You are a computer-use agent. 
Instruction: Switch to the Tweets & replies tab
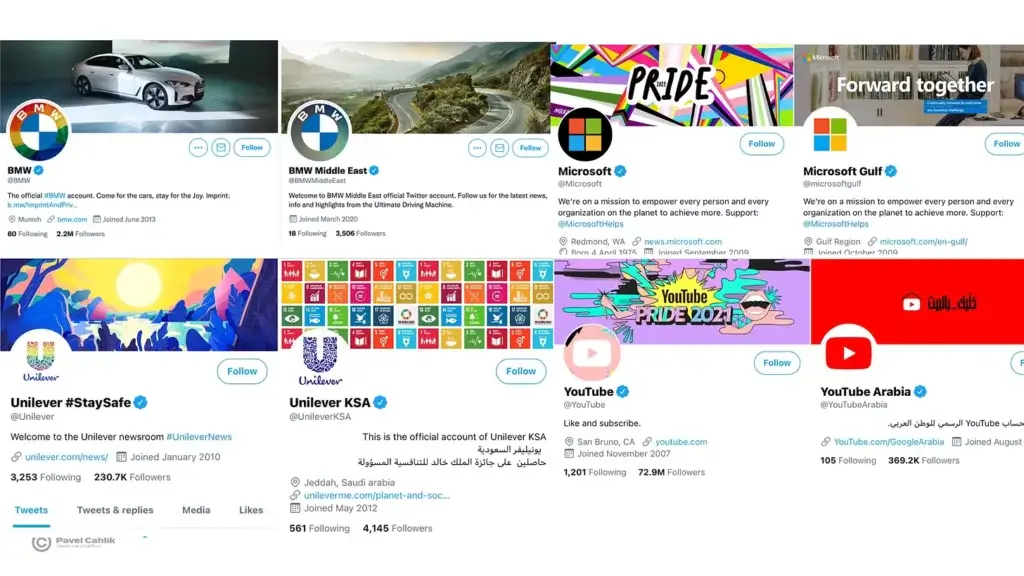115,510
